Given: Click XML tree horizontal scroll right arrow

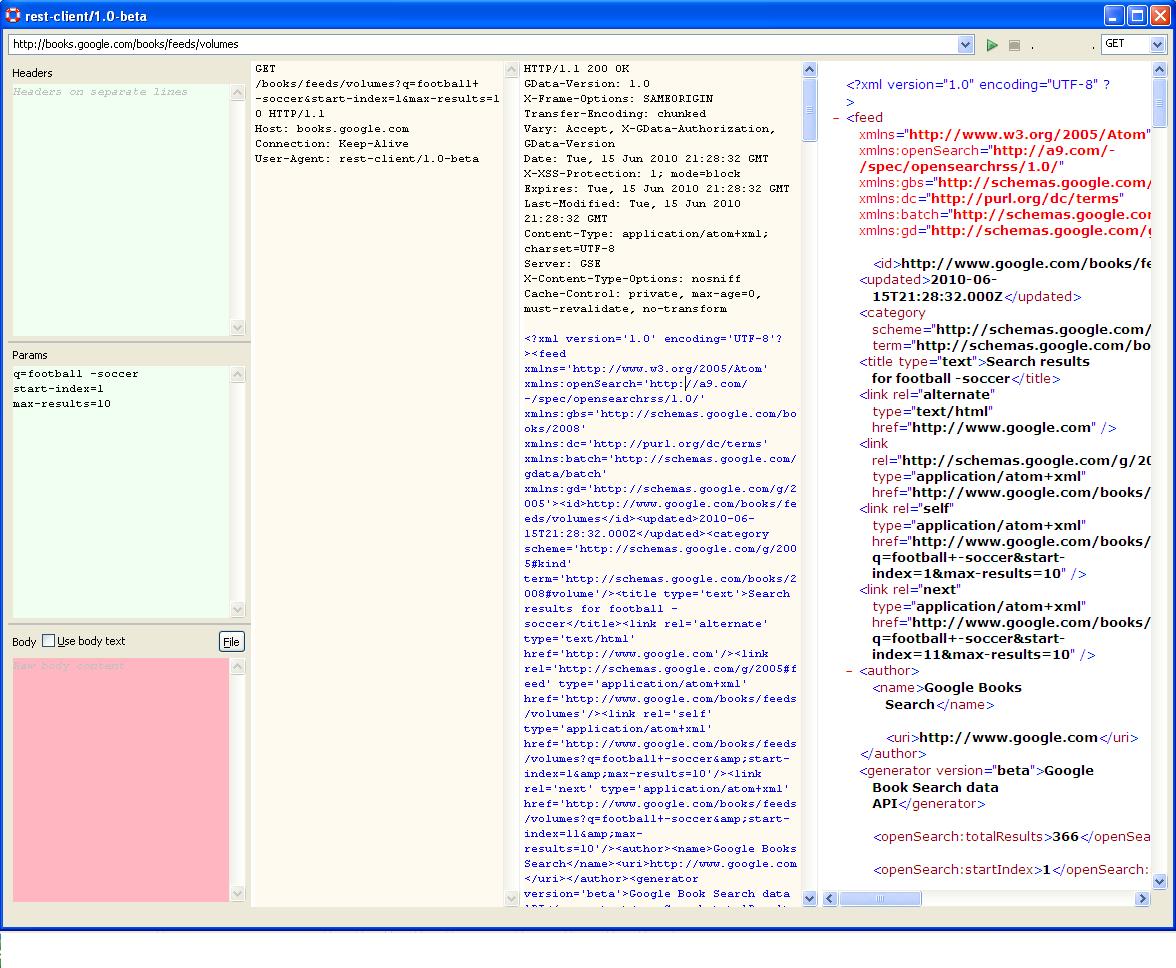Looking at the screenshot, I should click(1142, 898).
